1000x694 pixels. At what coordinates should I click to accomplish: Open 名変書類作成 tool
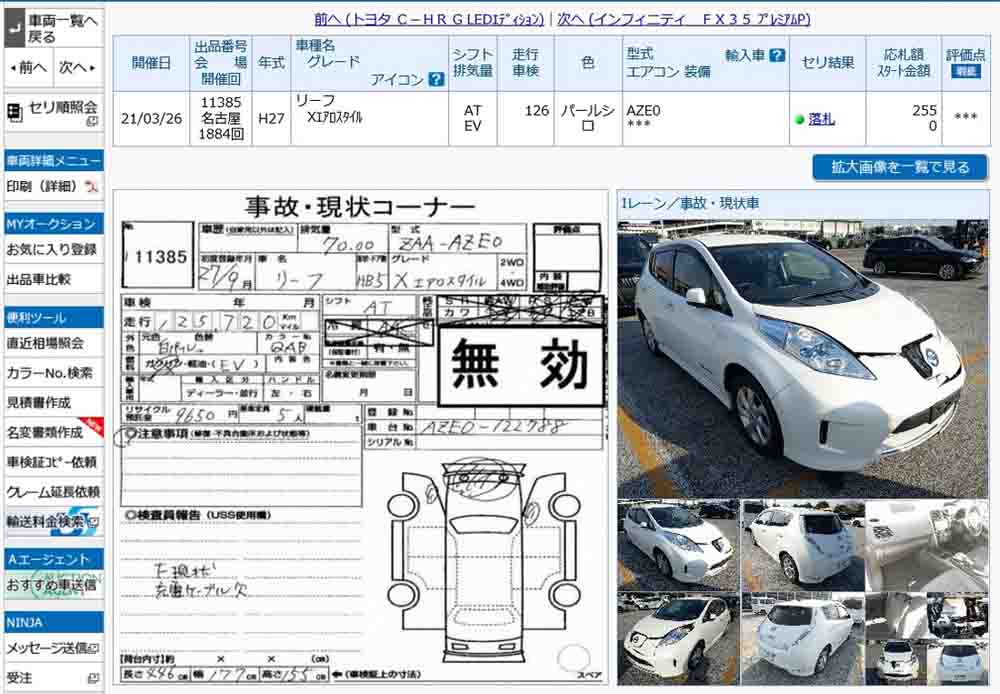tap(45, 432)
